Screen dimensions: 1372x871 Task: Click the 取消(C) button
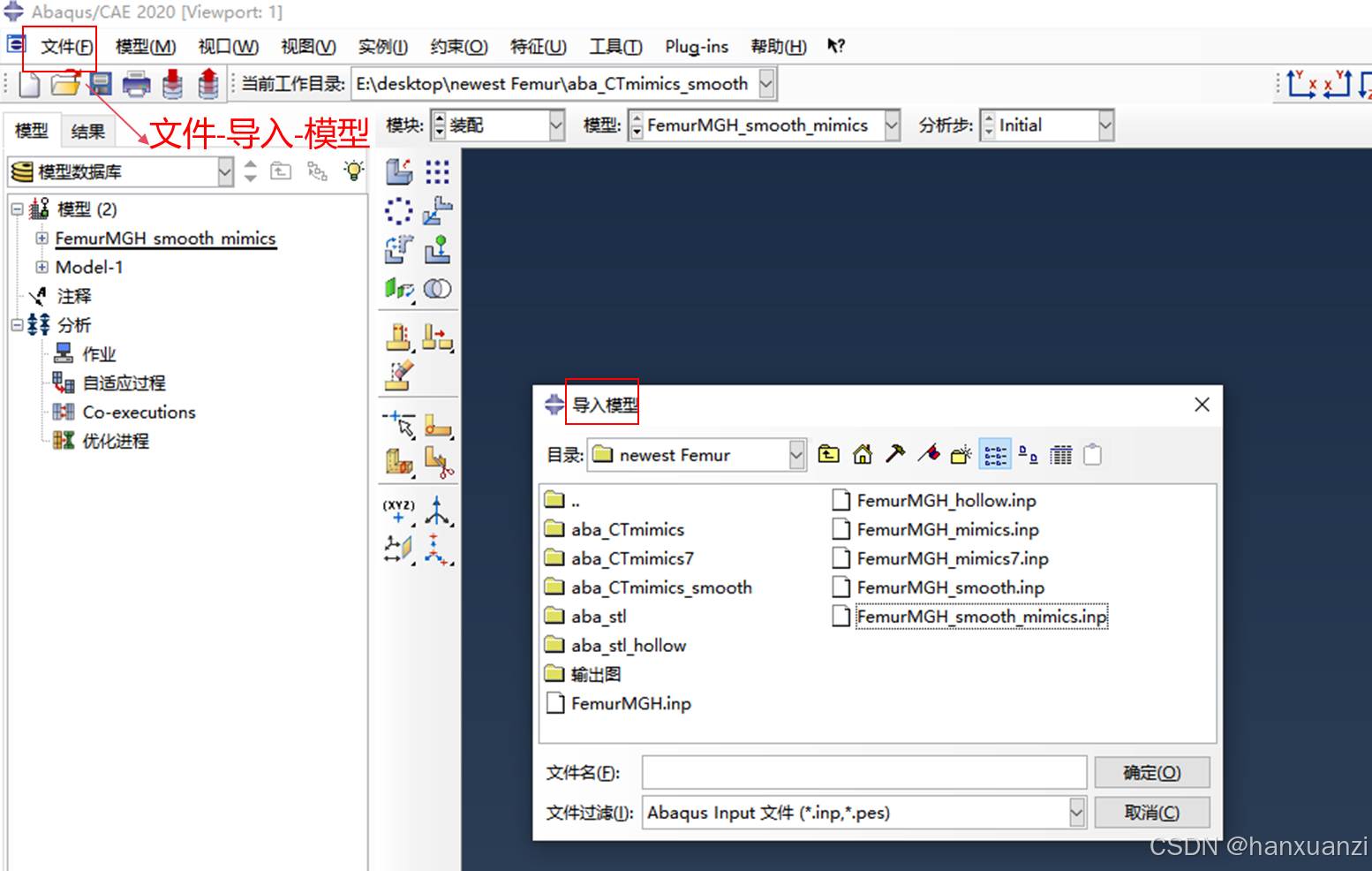pyautogui.click(x=1152, y=813)
